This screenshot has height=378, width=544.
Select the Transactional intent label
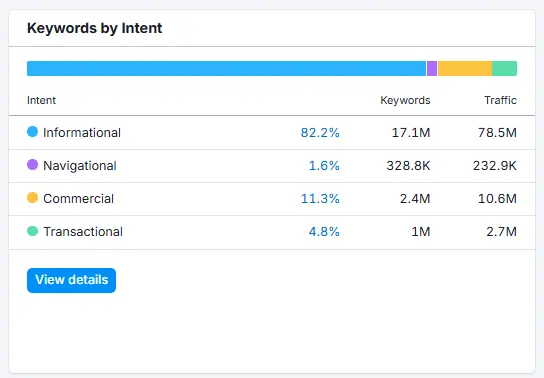click(83, 231)
